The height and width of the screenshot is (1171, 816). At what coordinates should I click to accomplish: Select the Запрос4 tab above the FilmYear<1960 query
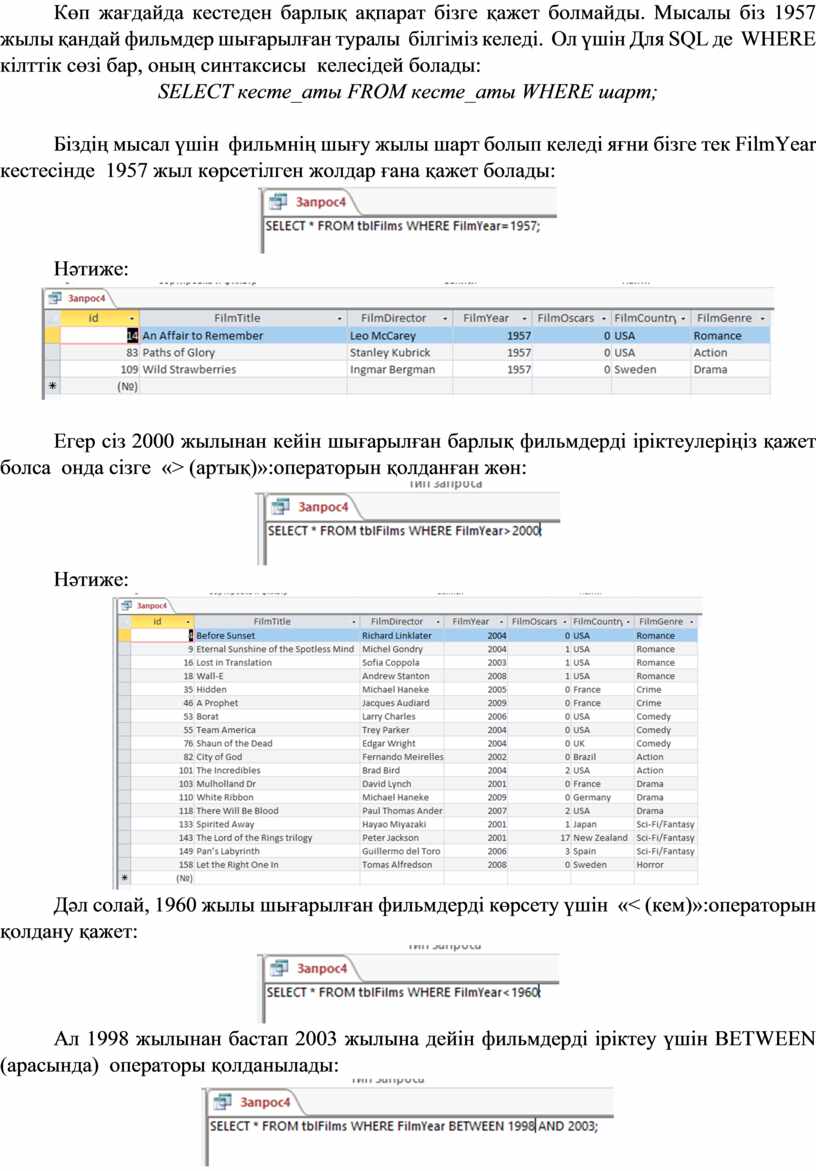(x=311, y=968)
